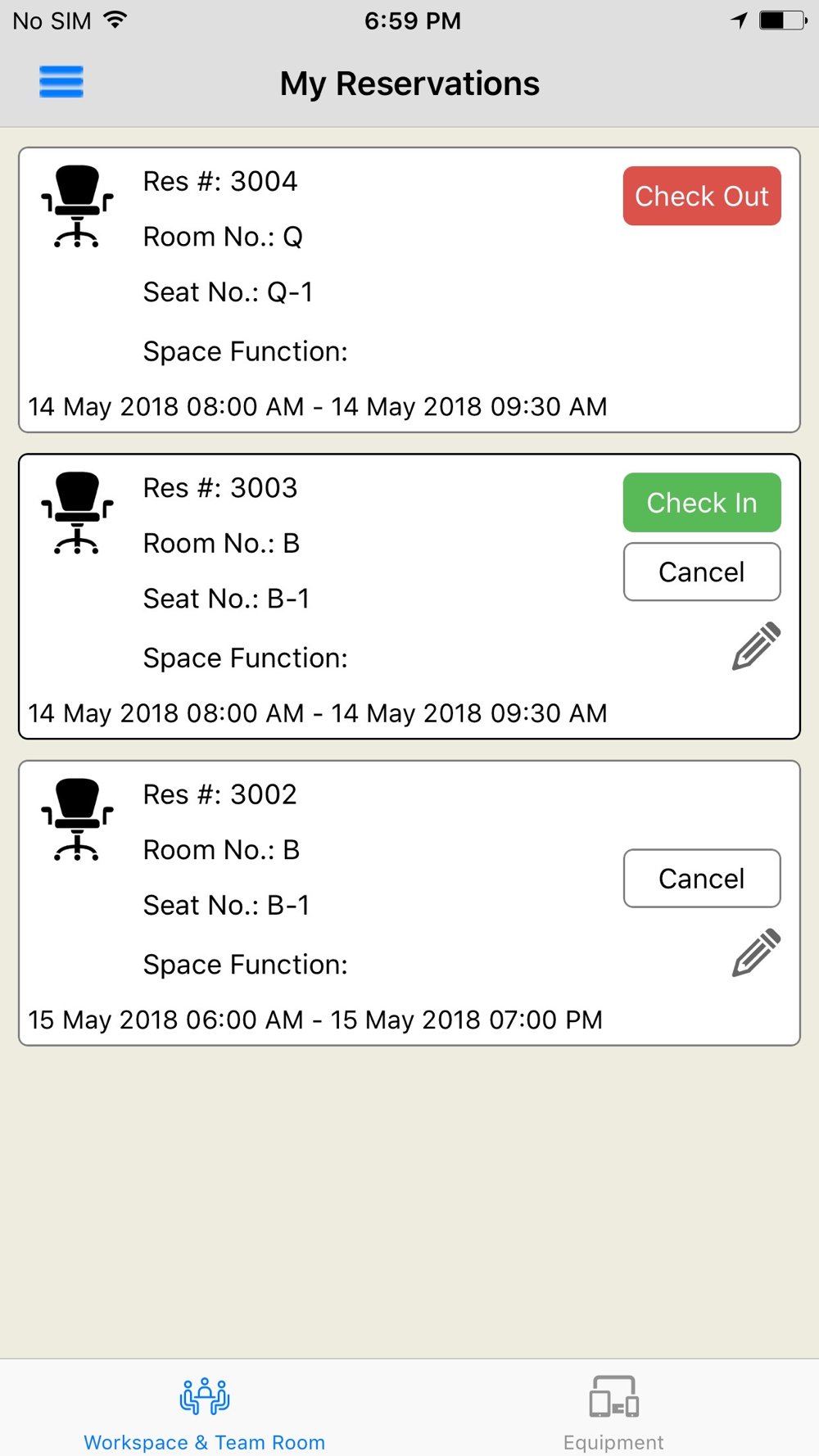Image resolution: width=819 pixels, height=1456 pixels.
Task: Tap chair icon of reservation 3003
Action: tap(77, 513)
